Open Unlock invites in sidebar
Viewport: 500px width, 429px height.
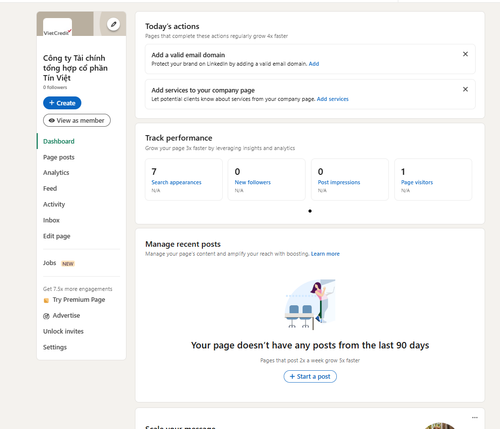63,331
